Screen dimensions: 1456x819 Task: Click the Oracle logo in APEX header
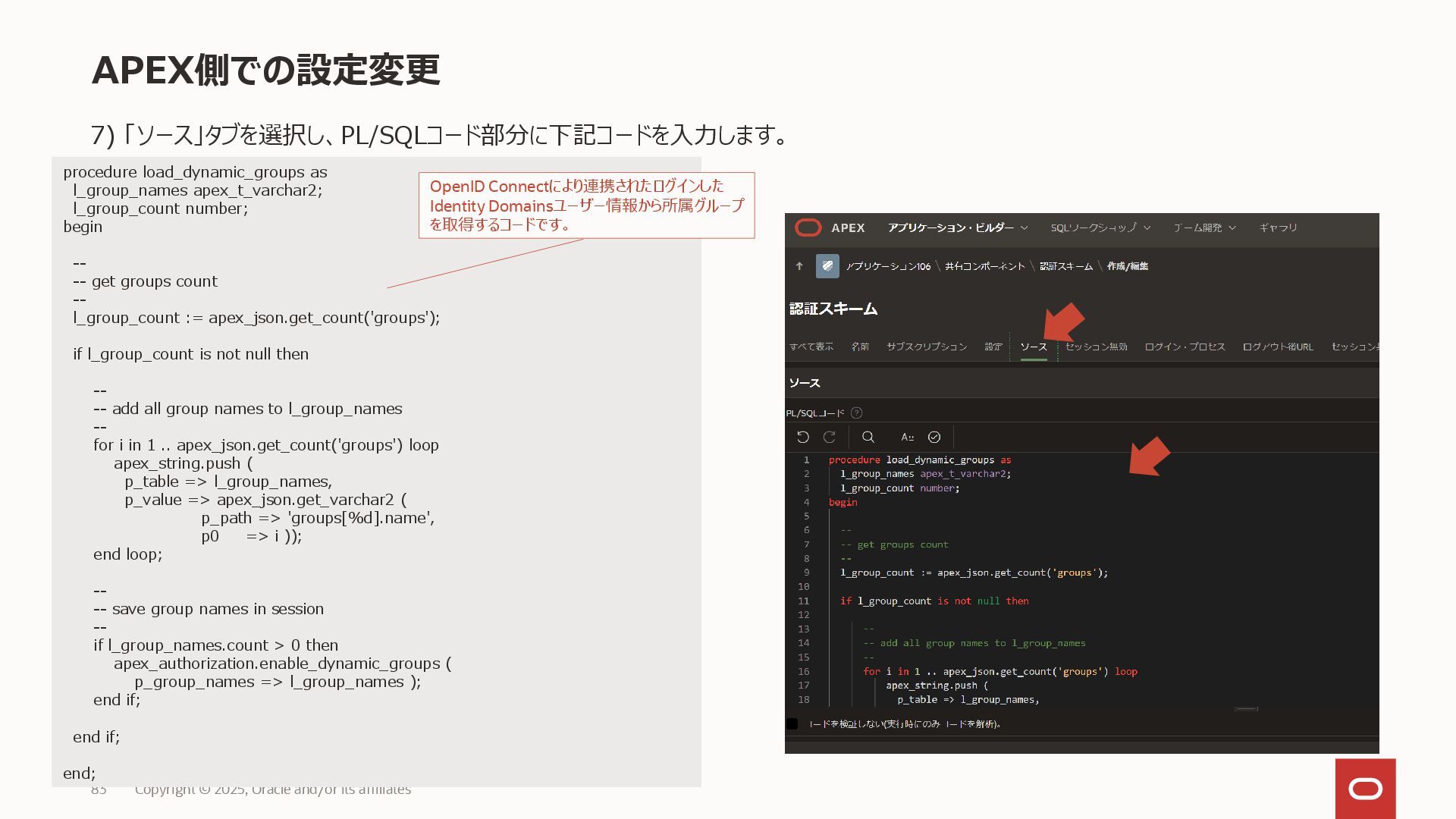point(808,227)
